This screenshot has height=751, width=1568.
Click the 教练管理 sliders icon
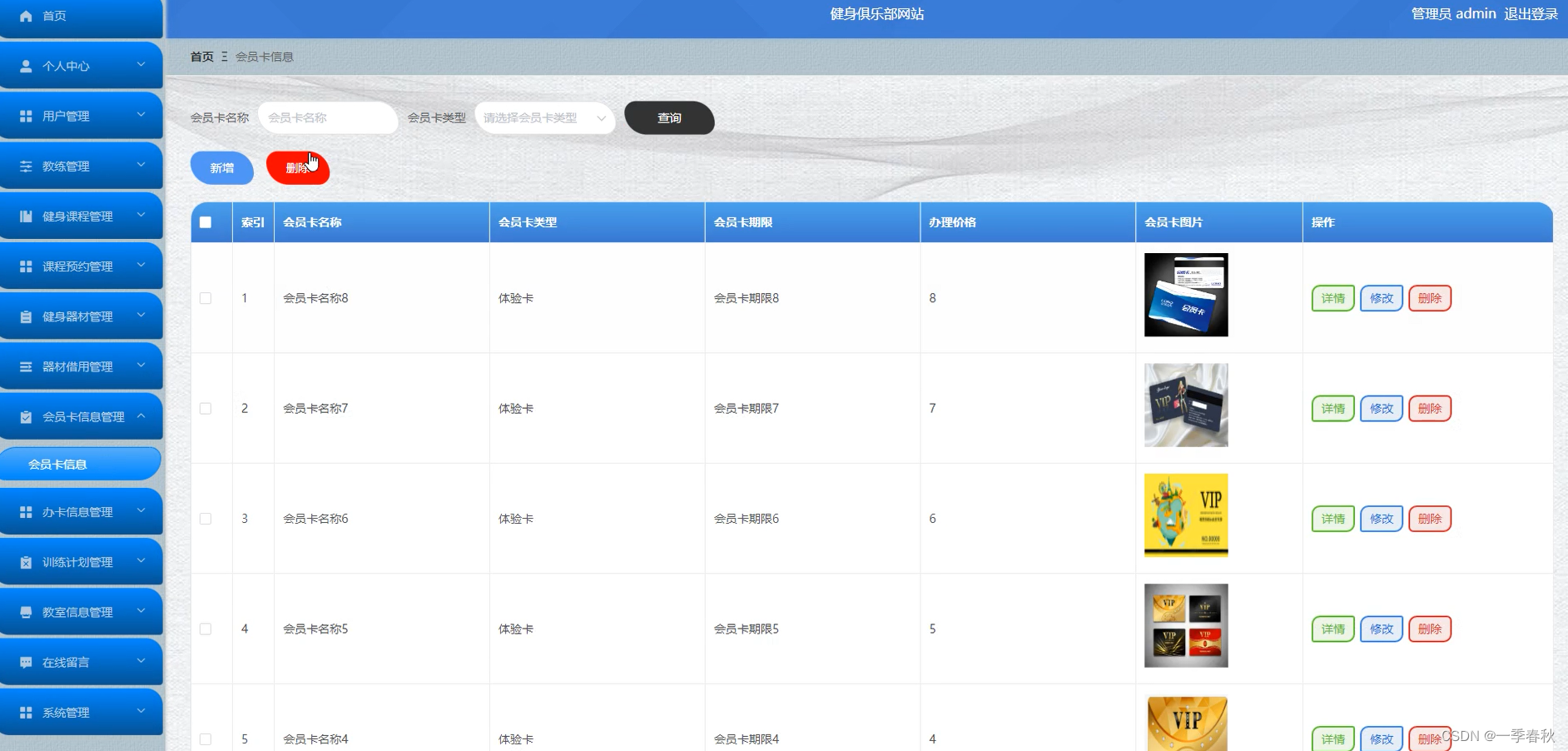point(25,165)
